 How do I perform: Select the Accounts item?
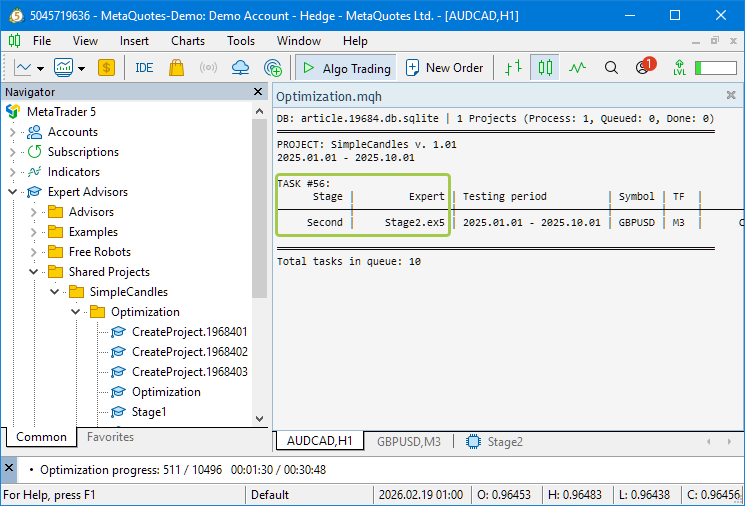pyautogui.click(x=73, y=132)
